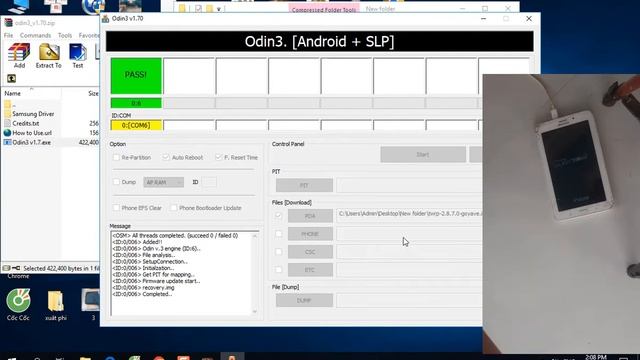The height and width of the screenshot is (360, 640).
Task: Check the CSC file checkbox
Action: point(278,252)
